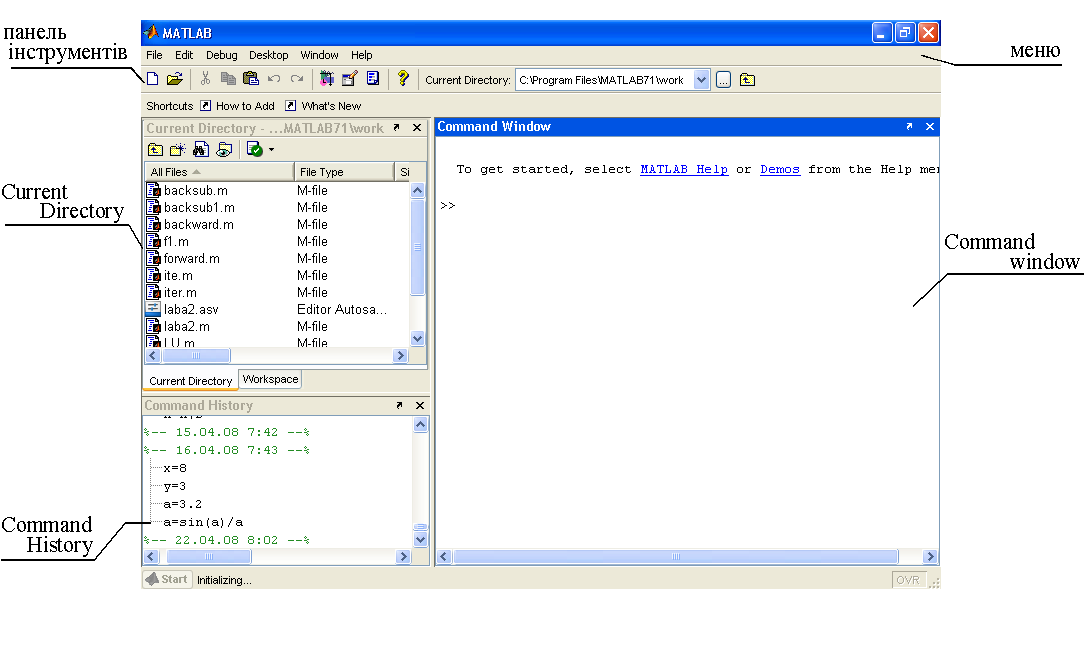This screenshot has width=1088, height=664.
Task: Click the Cut scissors icon
Action: pos(205,79)
